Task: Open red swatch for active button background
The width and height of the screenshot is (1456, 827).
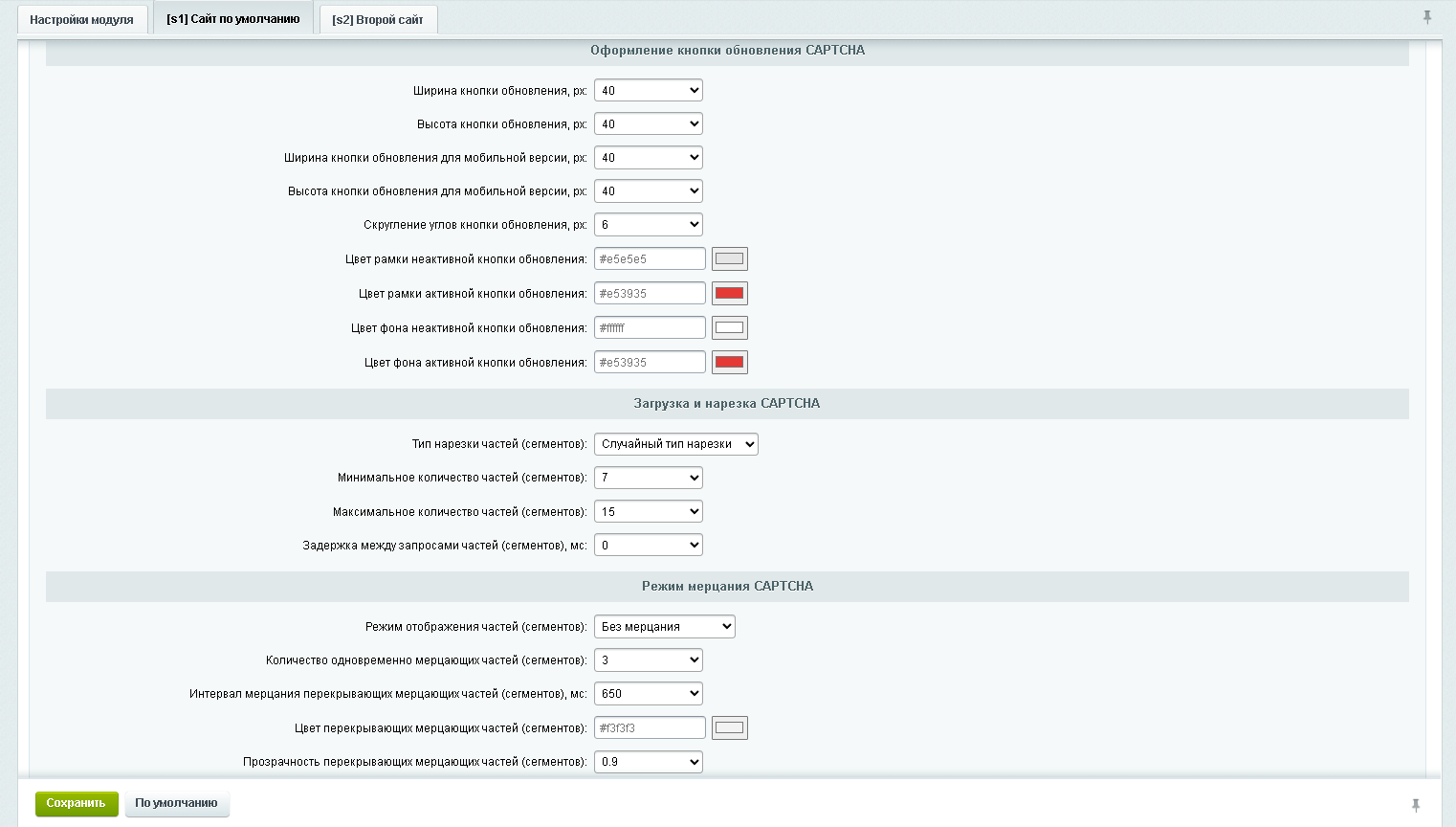Action: point(730,362)
